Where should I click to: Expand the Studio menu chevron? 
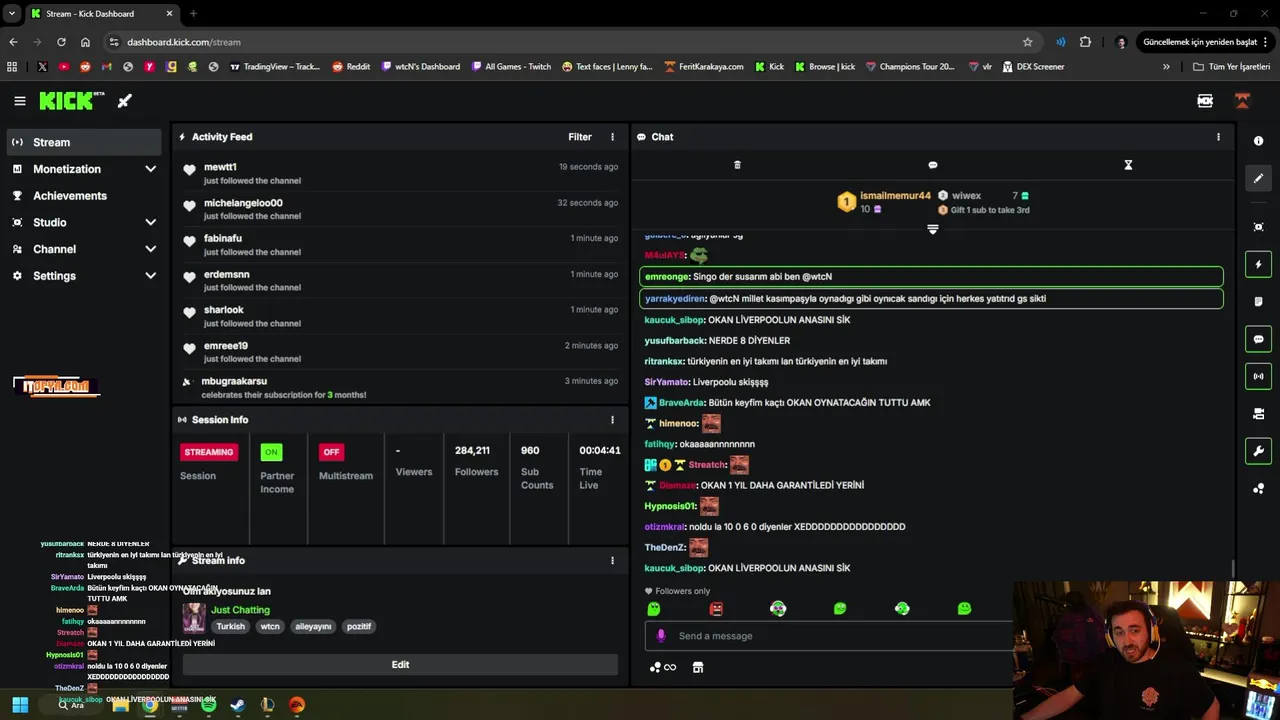tap(150, 222)
